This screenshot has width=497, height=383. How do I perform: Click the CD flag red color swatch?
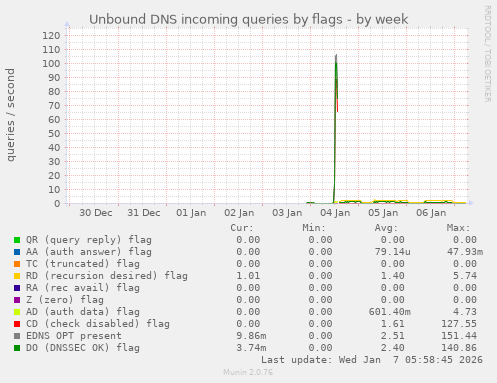tap(17, 324)
